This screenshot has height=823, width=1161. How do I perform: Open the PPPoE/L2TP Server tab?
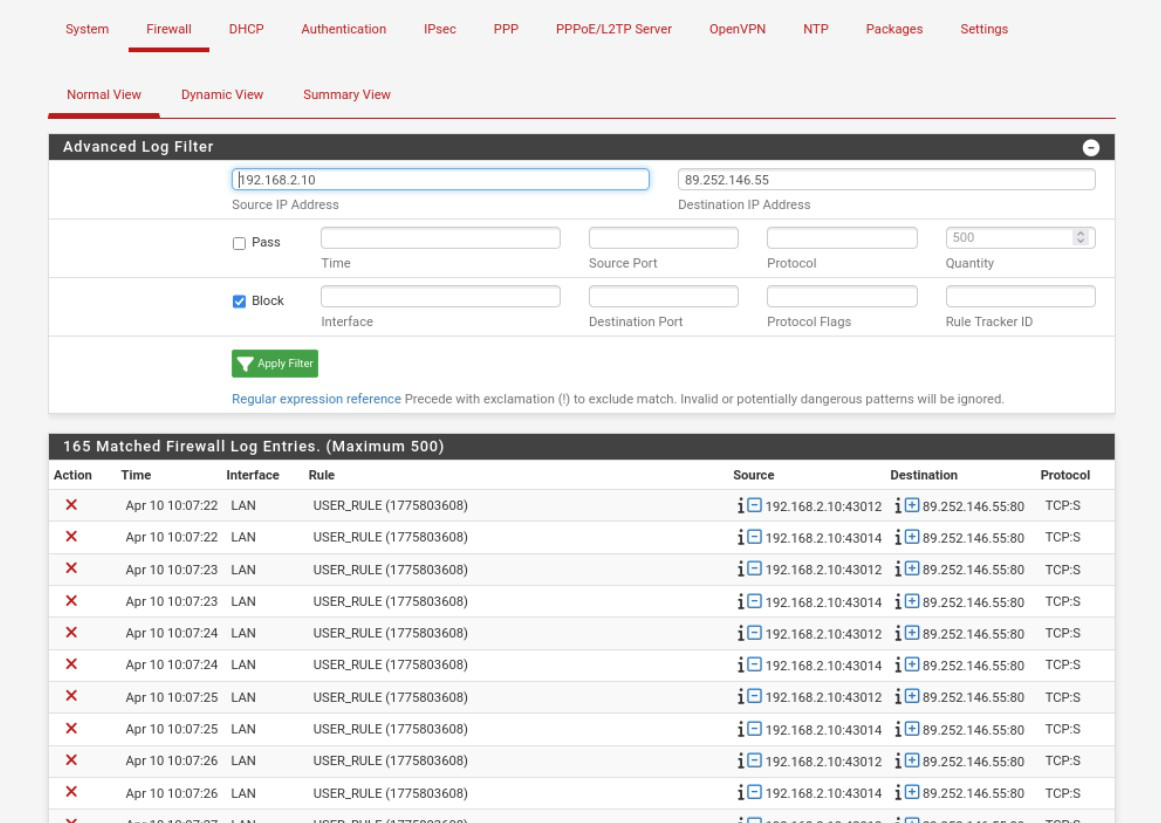coord(614,29)
